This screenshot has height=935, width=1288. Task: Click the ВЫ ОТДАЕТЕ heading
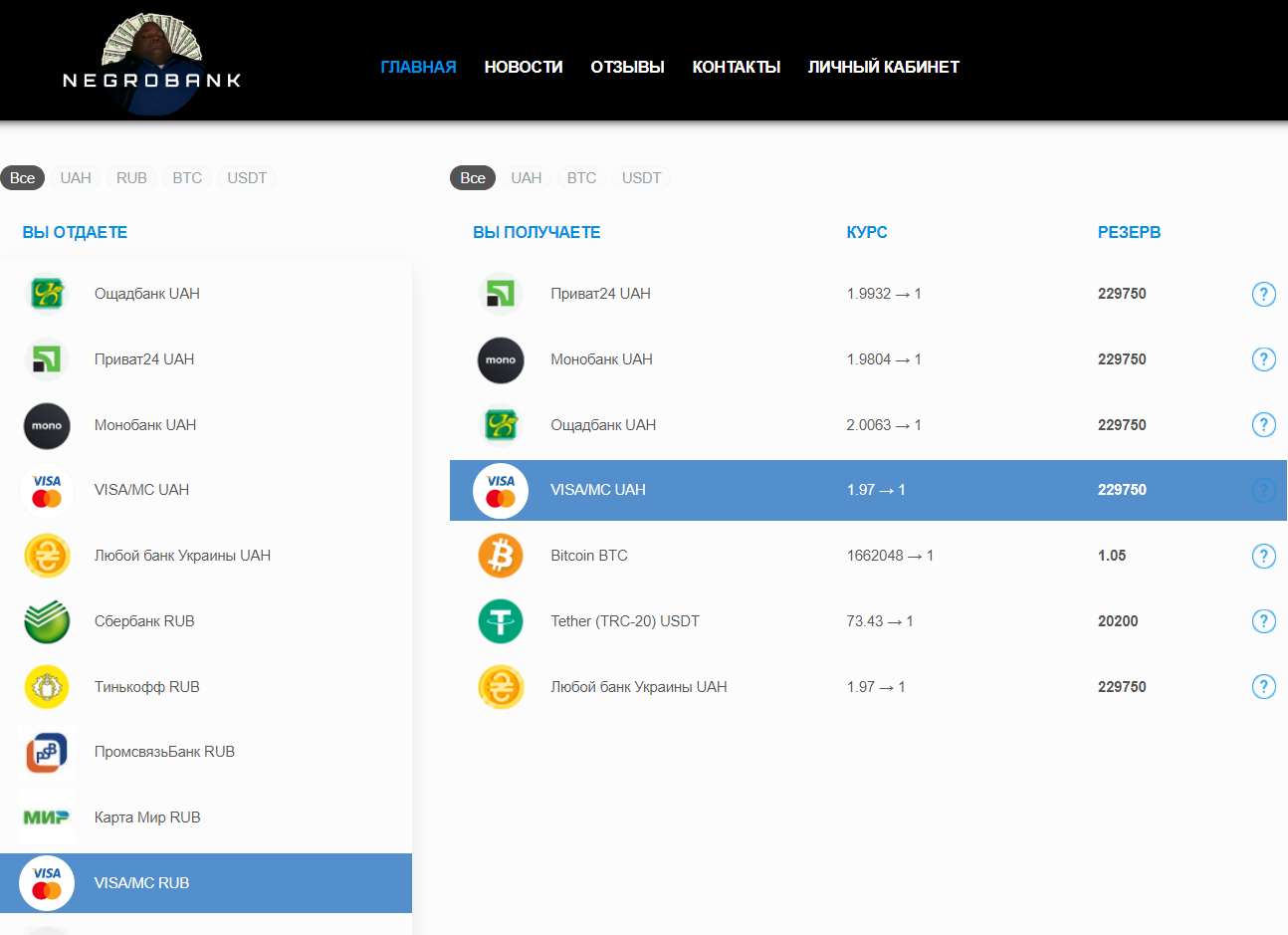click(x=75, y=232)
